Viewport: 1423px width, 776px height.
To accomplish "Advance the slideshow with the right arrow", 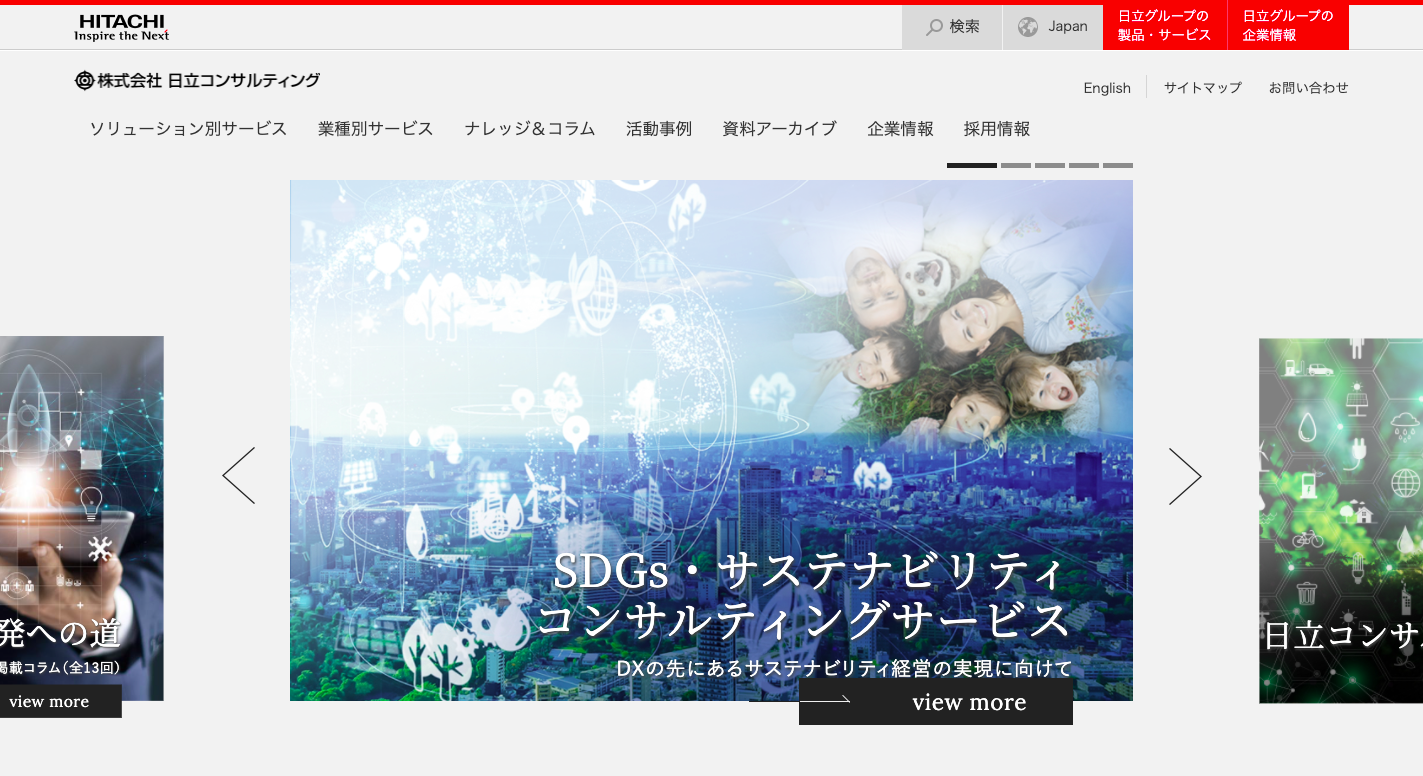I will pyautogui.click(x=1186, y=476).
